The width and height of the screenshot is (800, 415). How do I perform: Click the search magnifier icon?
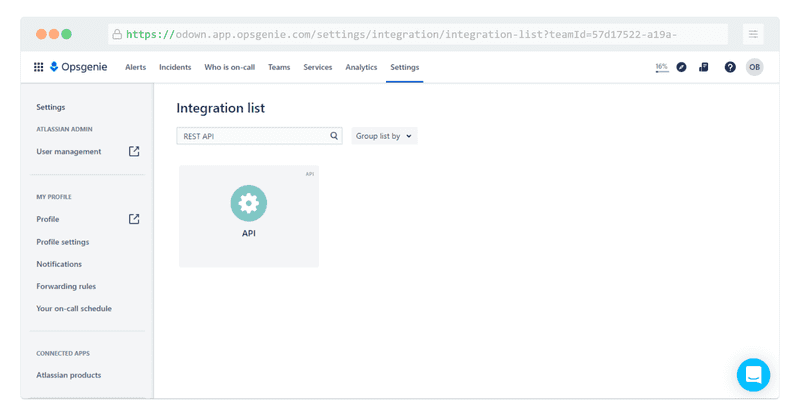(x=335, y=136)
